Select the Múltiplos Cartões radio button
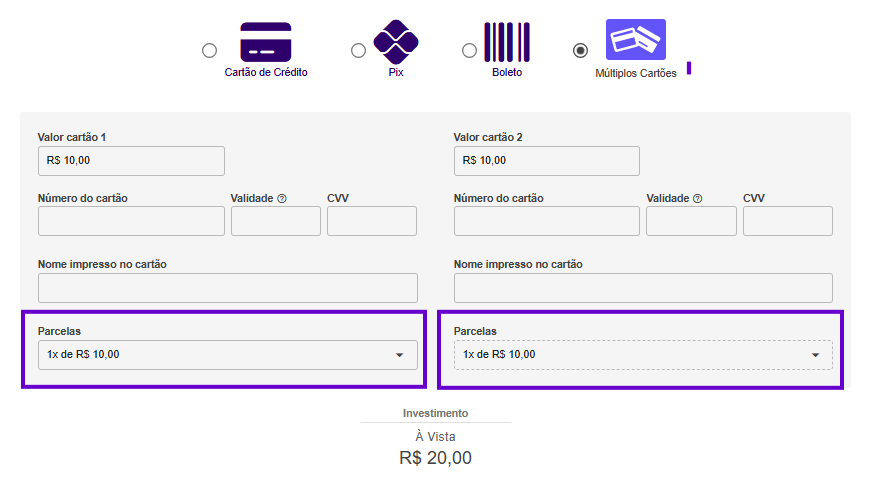 click(x=580, y=51)
